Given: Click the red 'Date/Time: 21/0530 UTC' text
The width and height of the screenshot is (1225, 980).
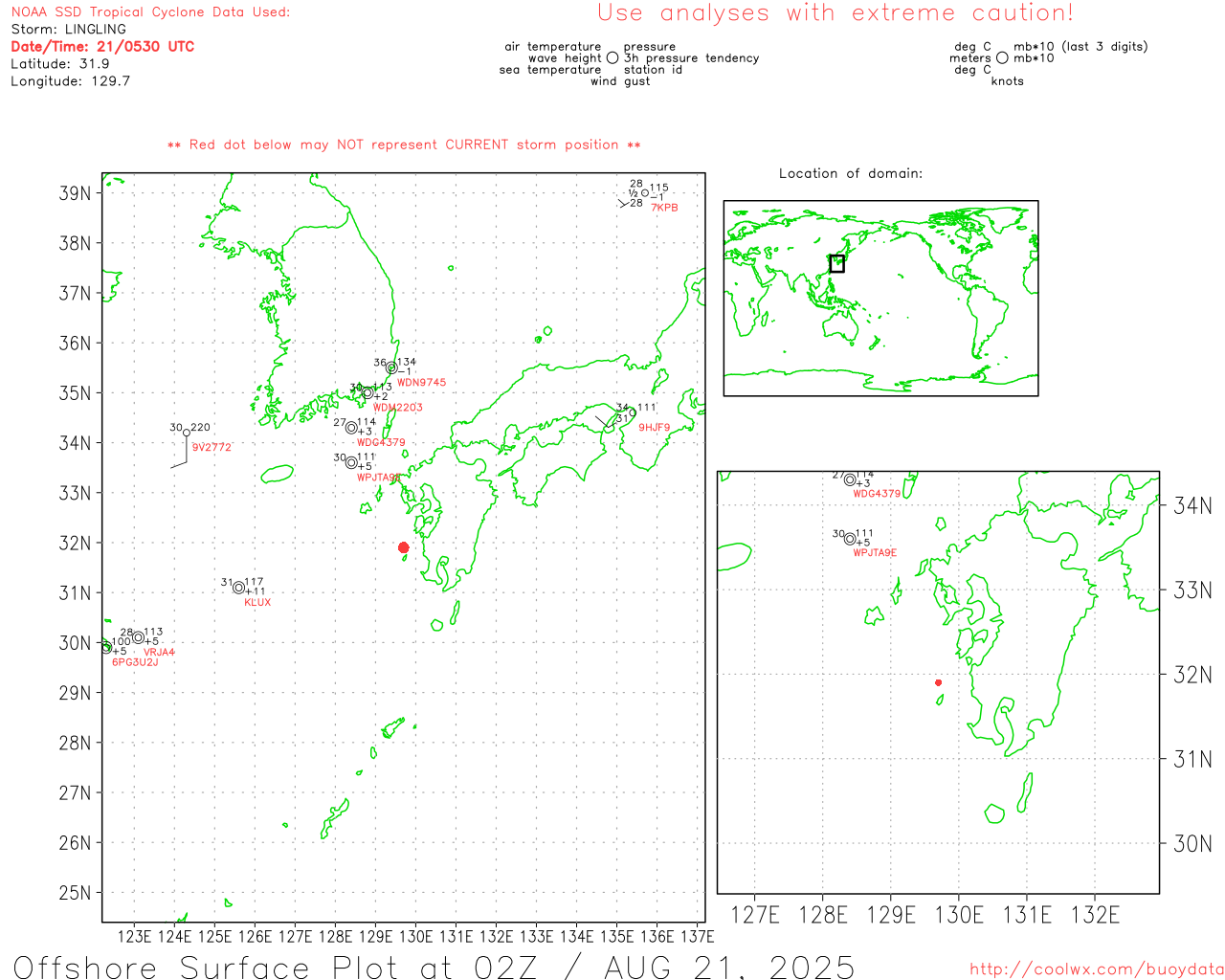Looking at the screenshot, I should pos(102,47).
